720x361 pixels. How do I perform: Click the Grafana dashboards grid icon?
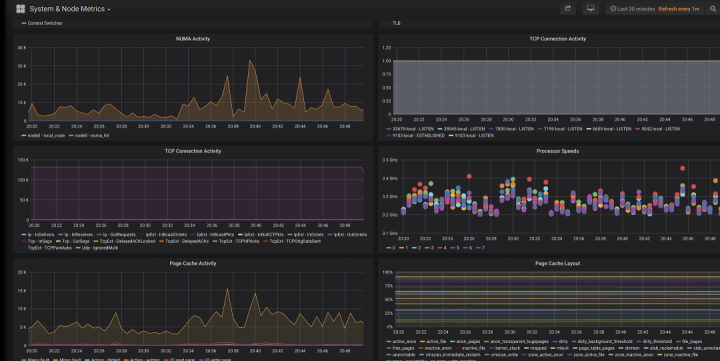[20, 9]
